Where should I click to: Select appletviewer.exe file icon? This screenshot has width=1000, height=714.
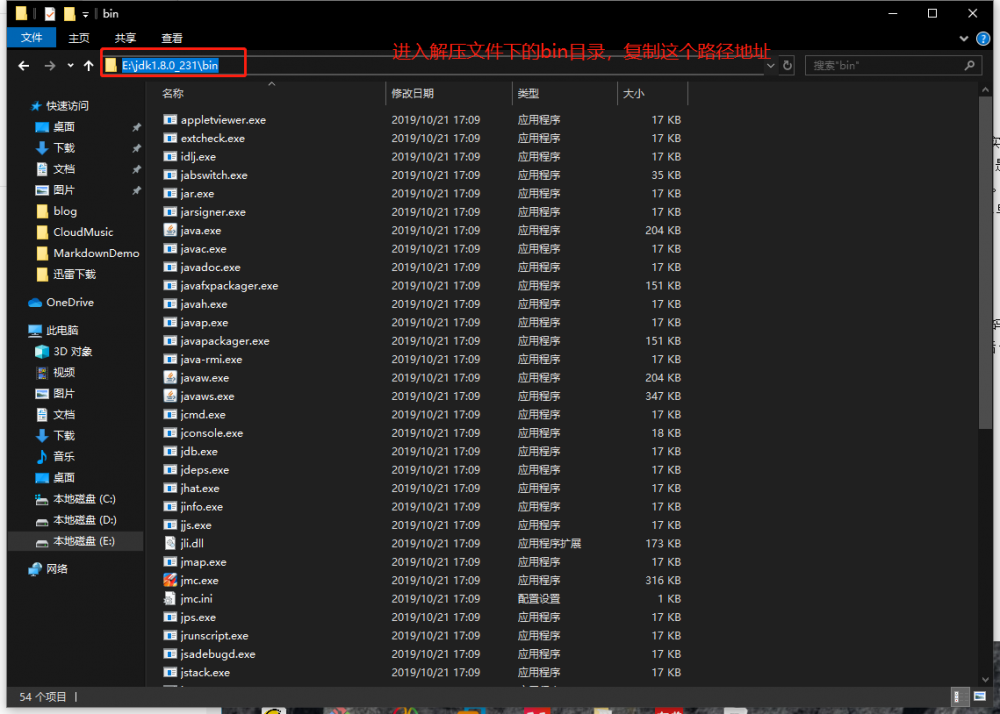coord(170,120)
